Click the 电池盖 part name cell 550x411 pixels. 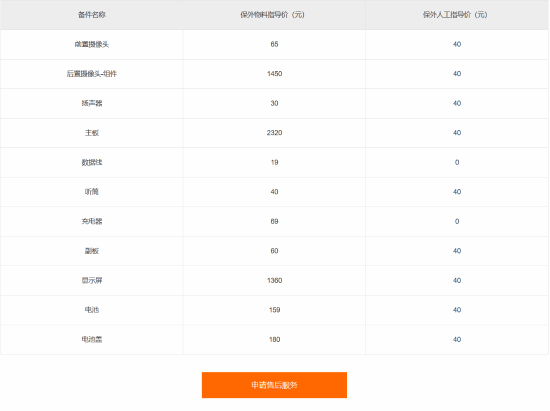92,339
